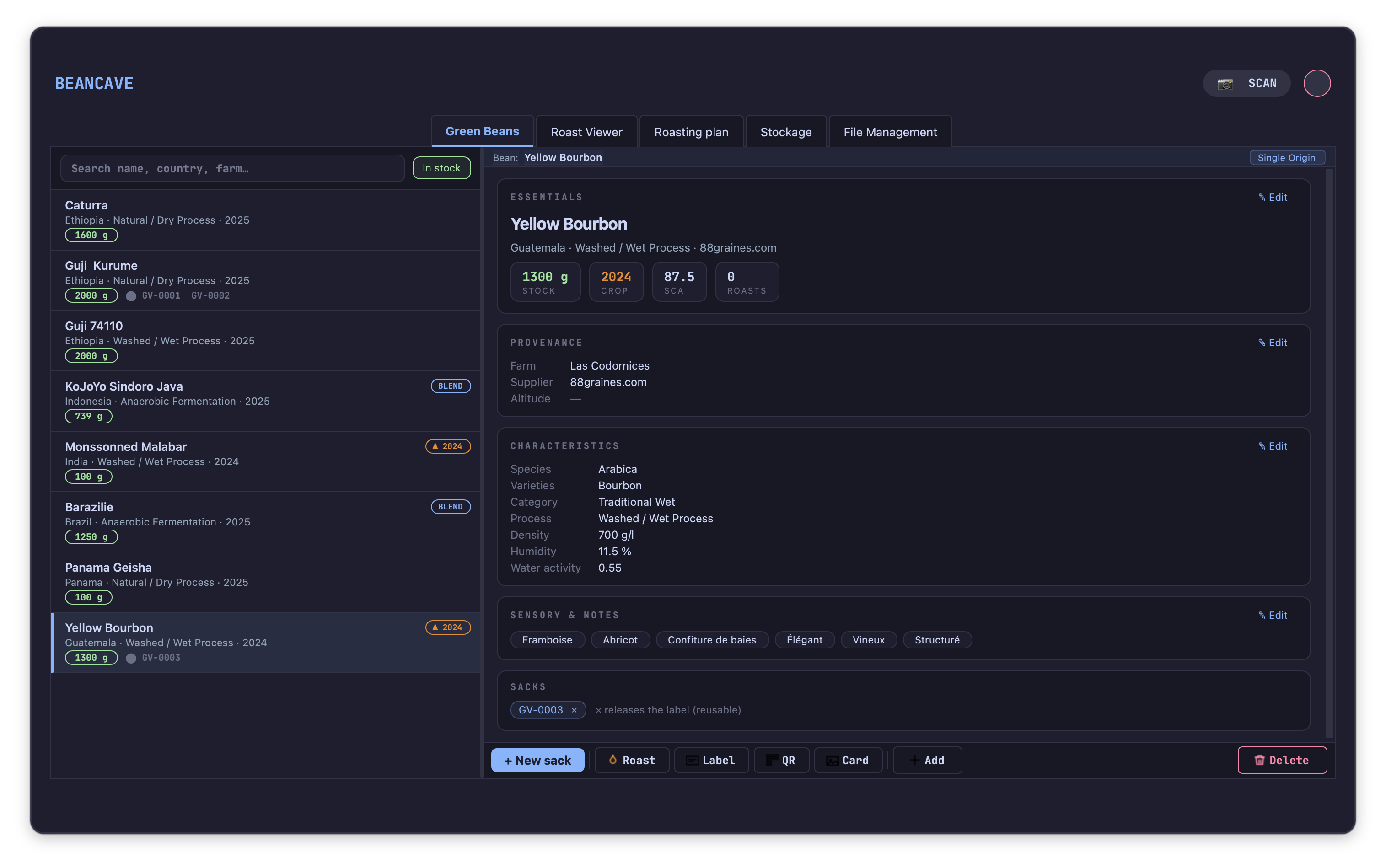This screenshot has height=868, width=1386.
Task: Click the 2024 warning badge on Yellow Bourbon row
Action: [448, 627]
